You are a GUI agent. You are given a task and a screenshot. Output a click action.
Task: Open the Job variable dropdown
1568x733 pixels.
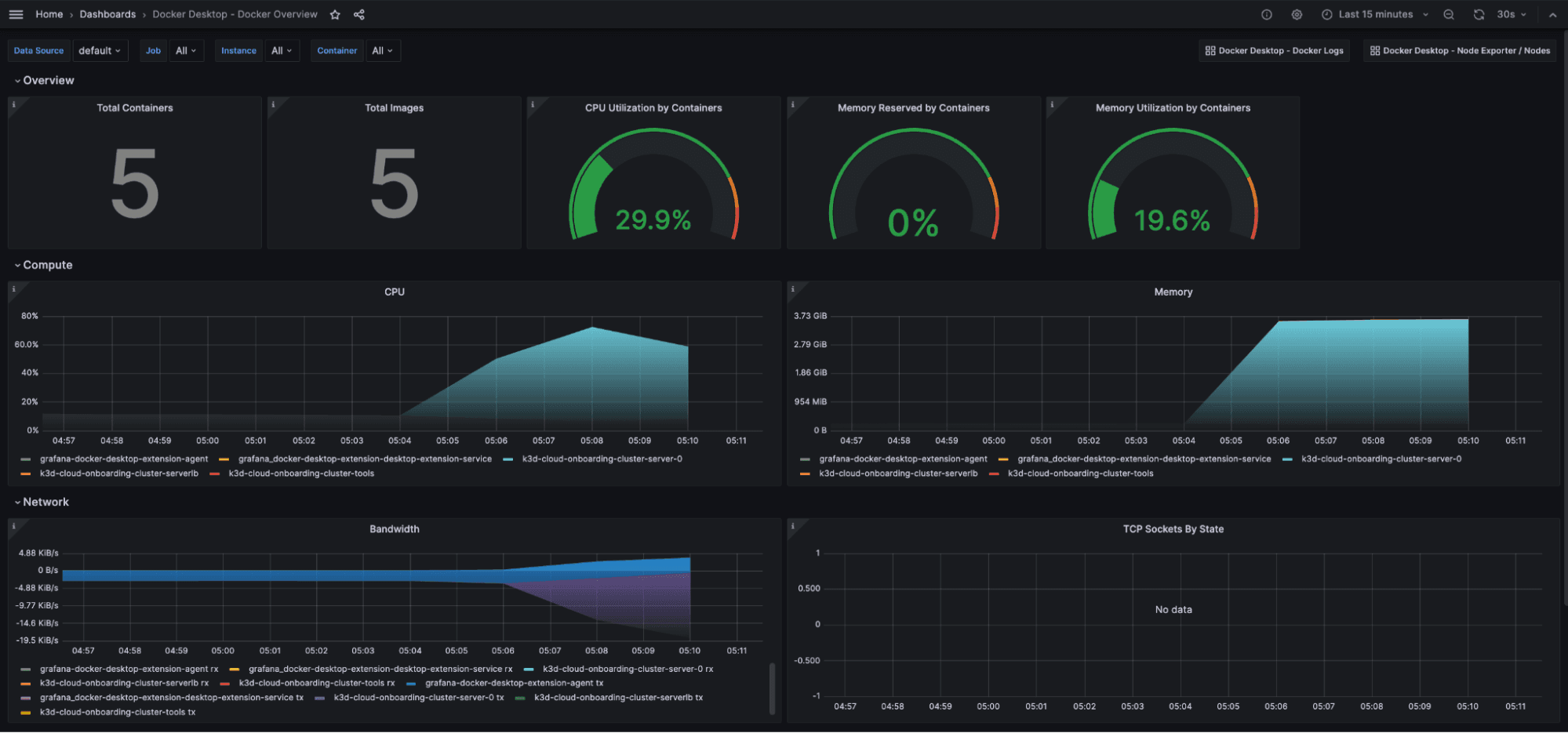187,50
